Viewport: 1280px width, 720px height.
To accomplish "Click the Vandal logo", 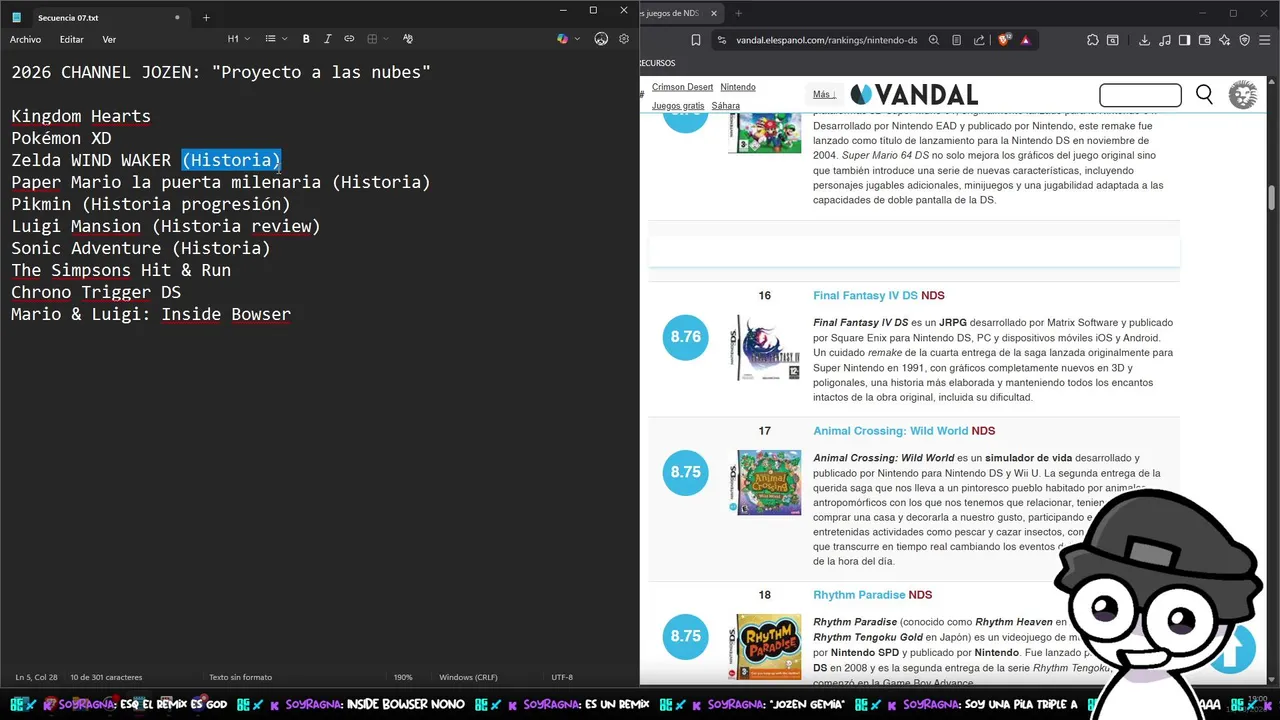I will 914,95.
